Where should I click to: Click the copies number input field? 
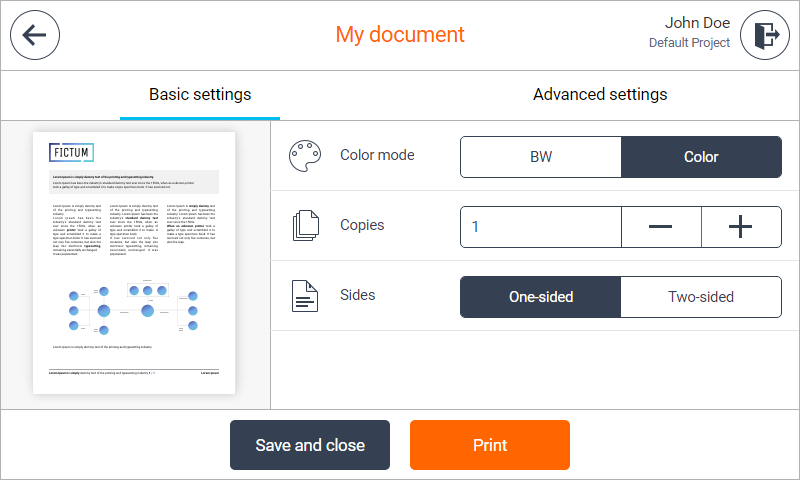541,227
